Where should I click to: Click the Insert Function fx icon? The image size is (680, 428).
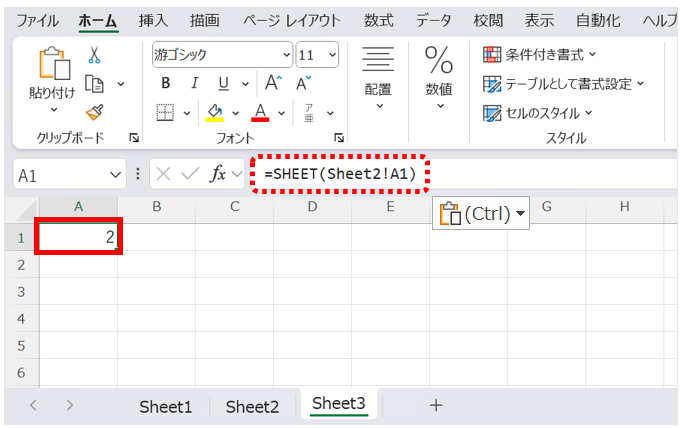point(218,174)
